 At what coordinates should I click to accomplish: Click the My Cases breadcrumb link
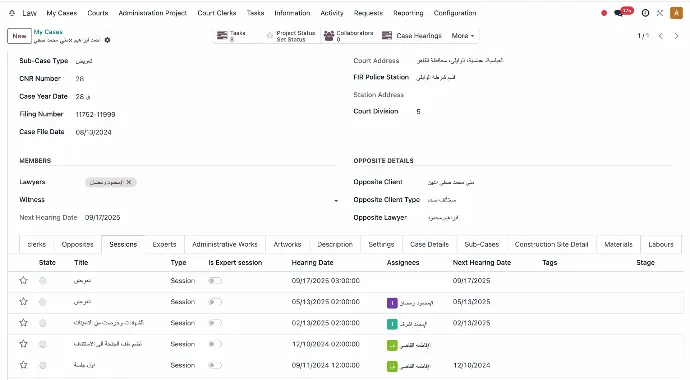click(48, 32)
